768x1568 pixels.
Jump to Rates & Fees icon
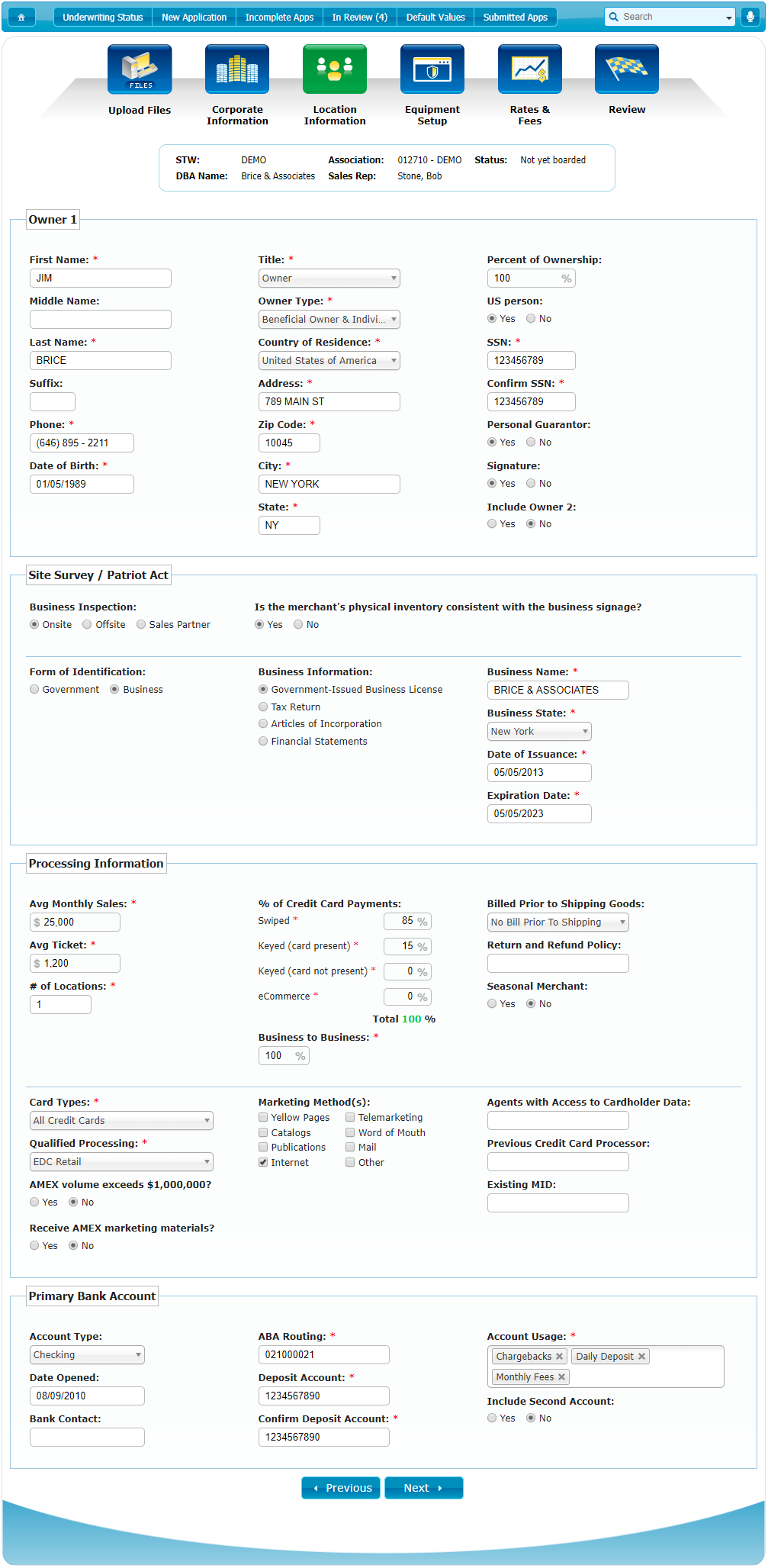tap(530, 69)
